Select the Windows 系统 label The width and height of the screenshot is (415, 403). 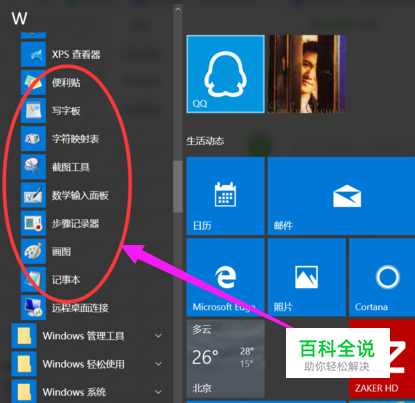[74, 392]
